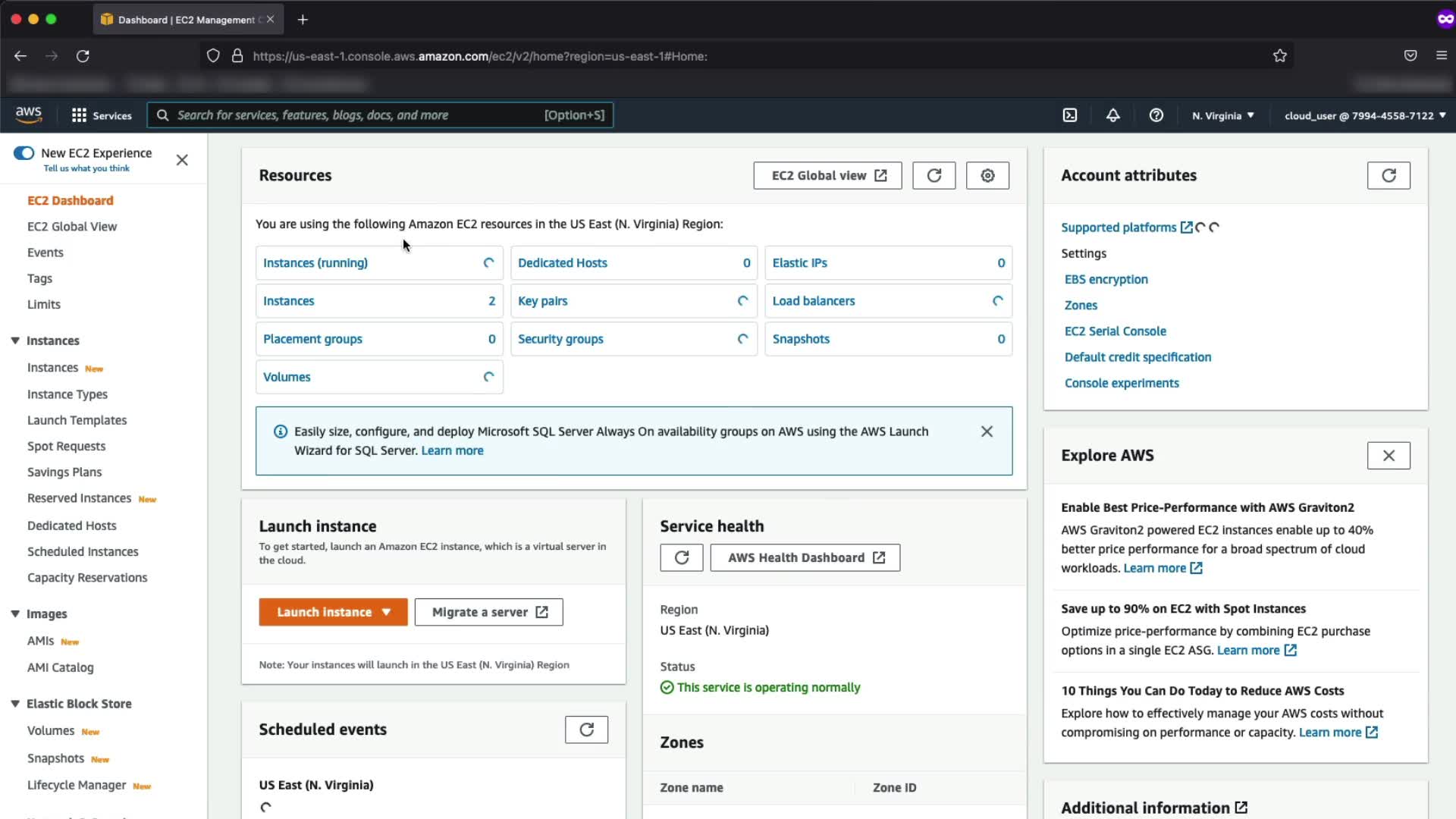
Task: Open the help question mark icon
Action: [x=1156, y=115]
